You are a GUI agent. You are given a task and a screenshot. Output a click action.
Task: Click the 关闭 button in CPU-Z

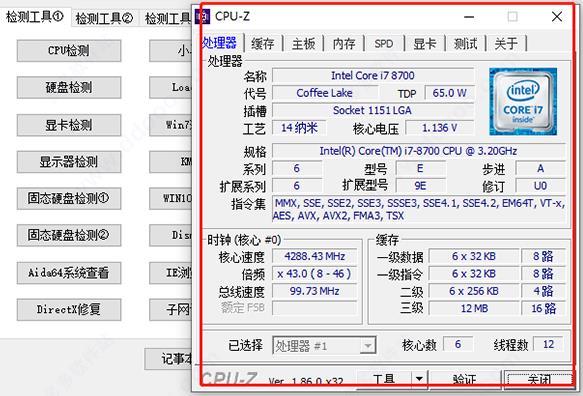pyautogui.click(x=539, y=379)
